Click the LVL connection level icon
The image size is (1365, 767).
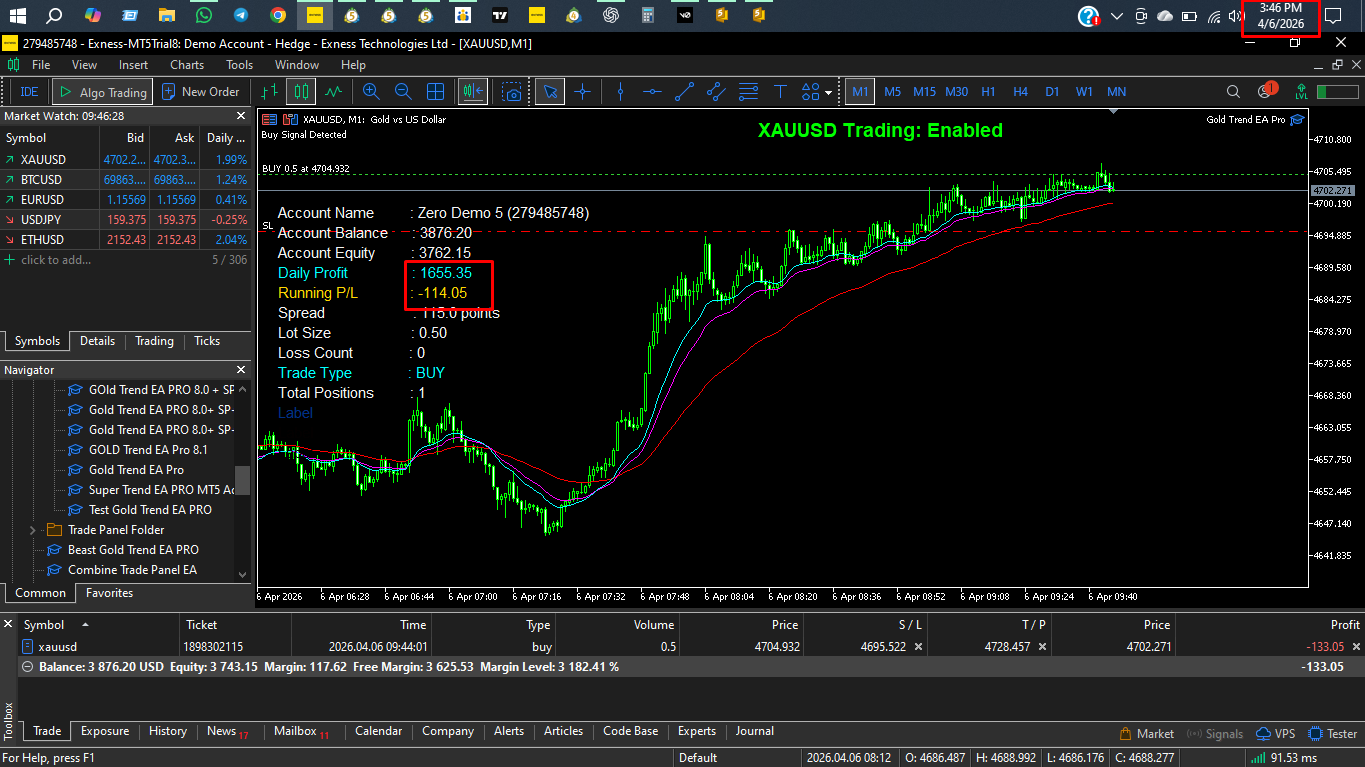point(1300,92)
